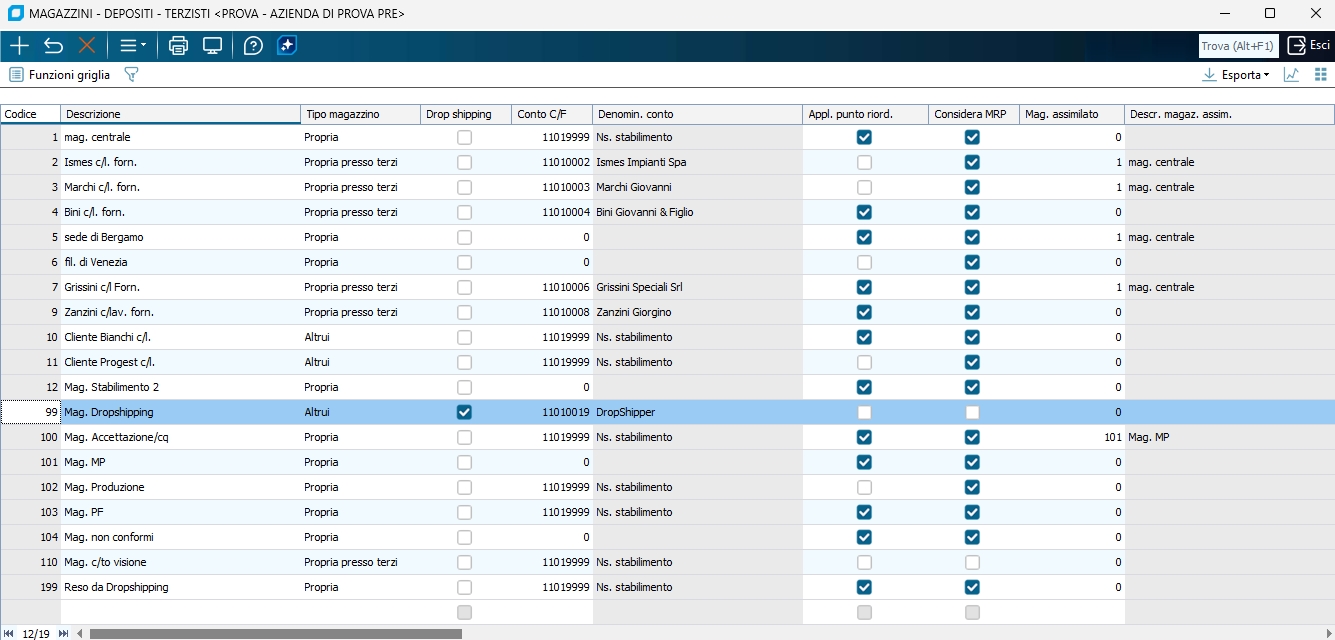1335x640 pixels.
Task: Uncheck Considera MRP for mag. centrale
Action: [971, 137]
